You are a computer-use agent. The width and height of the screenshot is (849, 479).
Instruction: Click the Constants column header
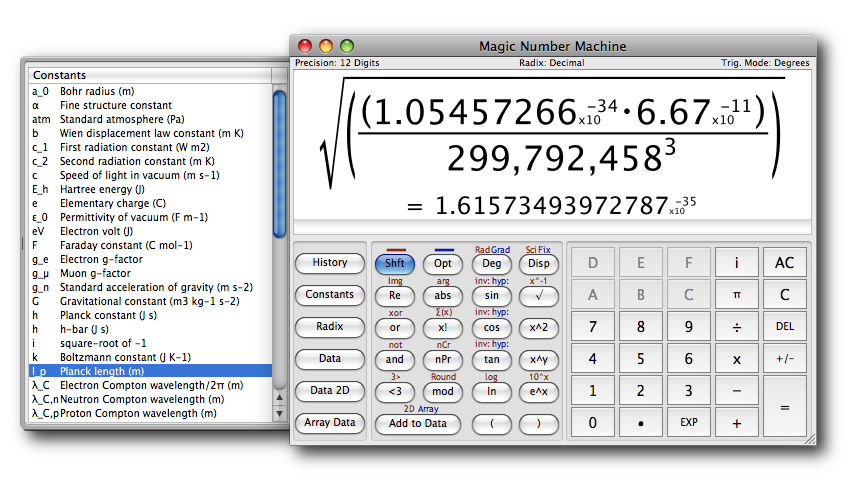pyautogui.click(x=148, y=75)
